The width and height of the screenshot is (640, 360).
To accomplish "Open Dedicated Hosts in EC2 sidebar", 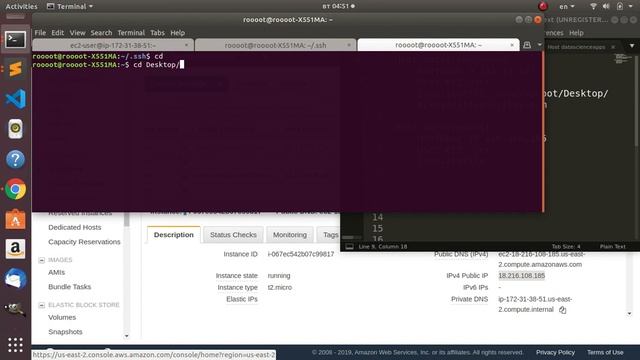I will (x=75, y=227).
